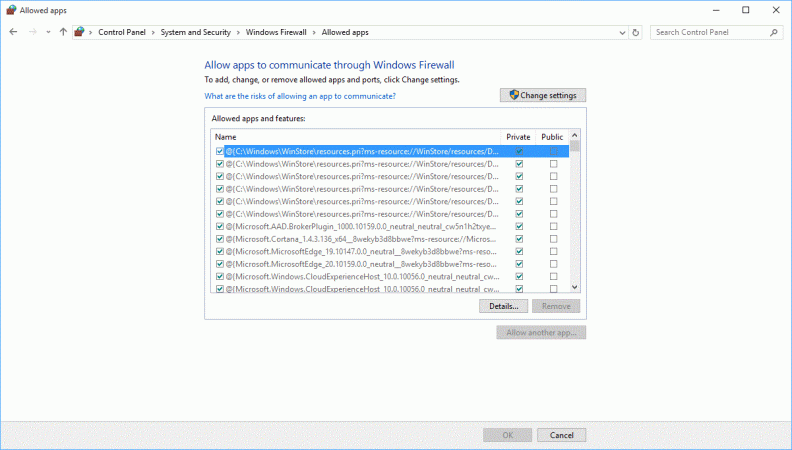
Task: Toggle Private for Microsoft.Cortana
Action: pyautogui.click(x=519, y=239)
